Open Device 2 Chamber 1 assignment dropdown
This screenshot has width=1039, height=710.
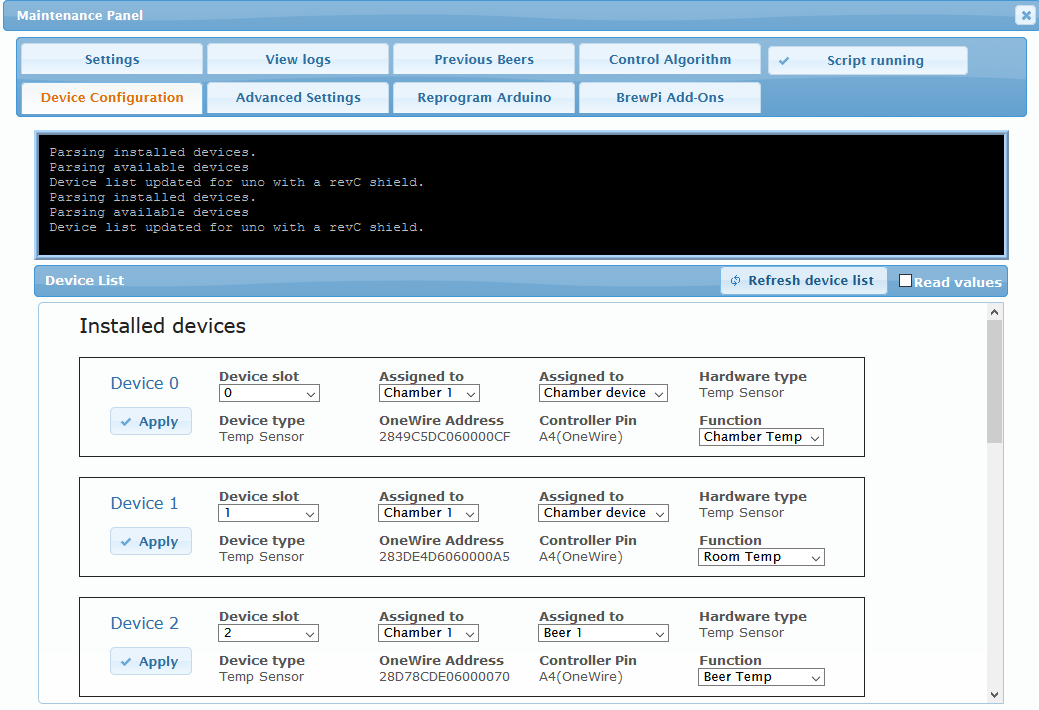point(429,633)
